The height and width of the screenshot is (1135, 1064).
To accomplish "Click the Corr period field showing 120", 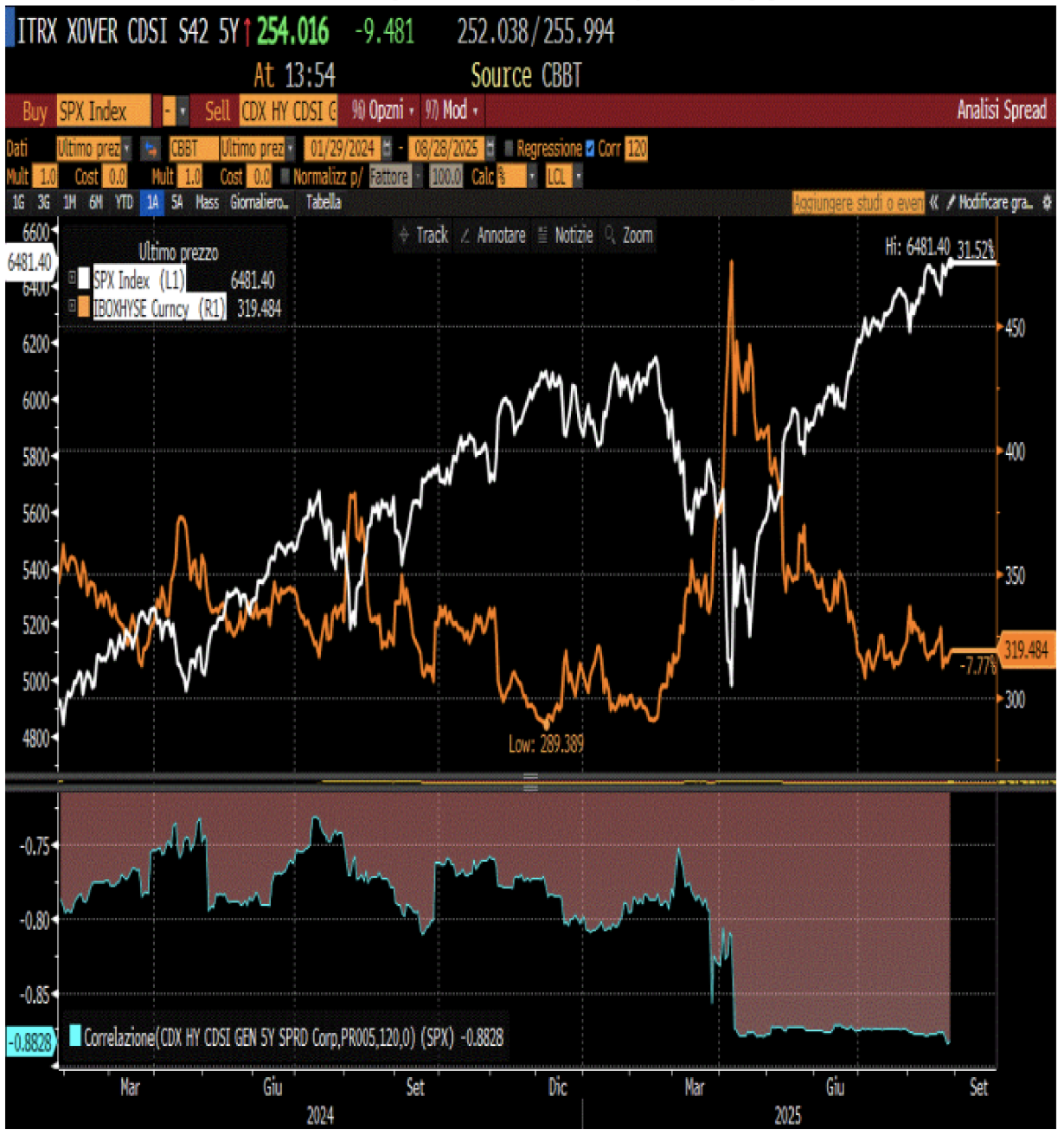I will click(636, 149).
